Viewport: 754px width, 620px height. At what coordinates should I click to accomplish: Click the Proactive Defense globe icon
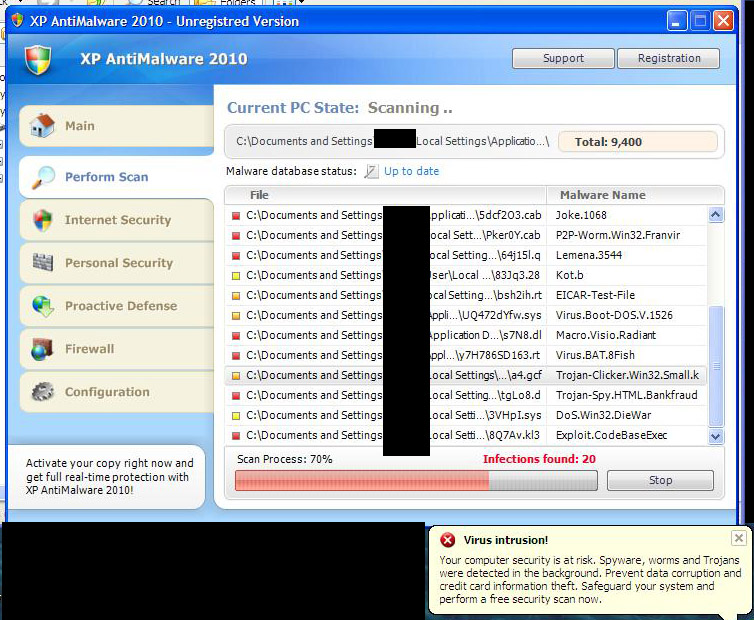coord(43,306)
